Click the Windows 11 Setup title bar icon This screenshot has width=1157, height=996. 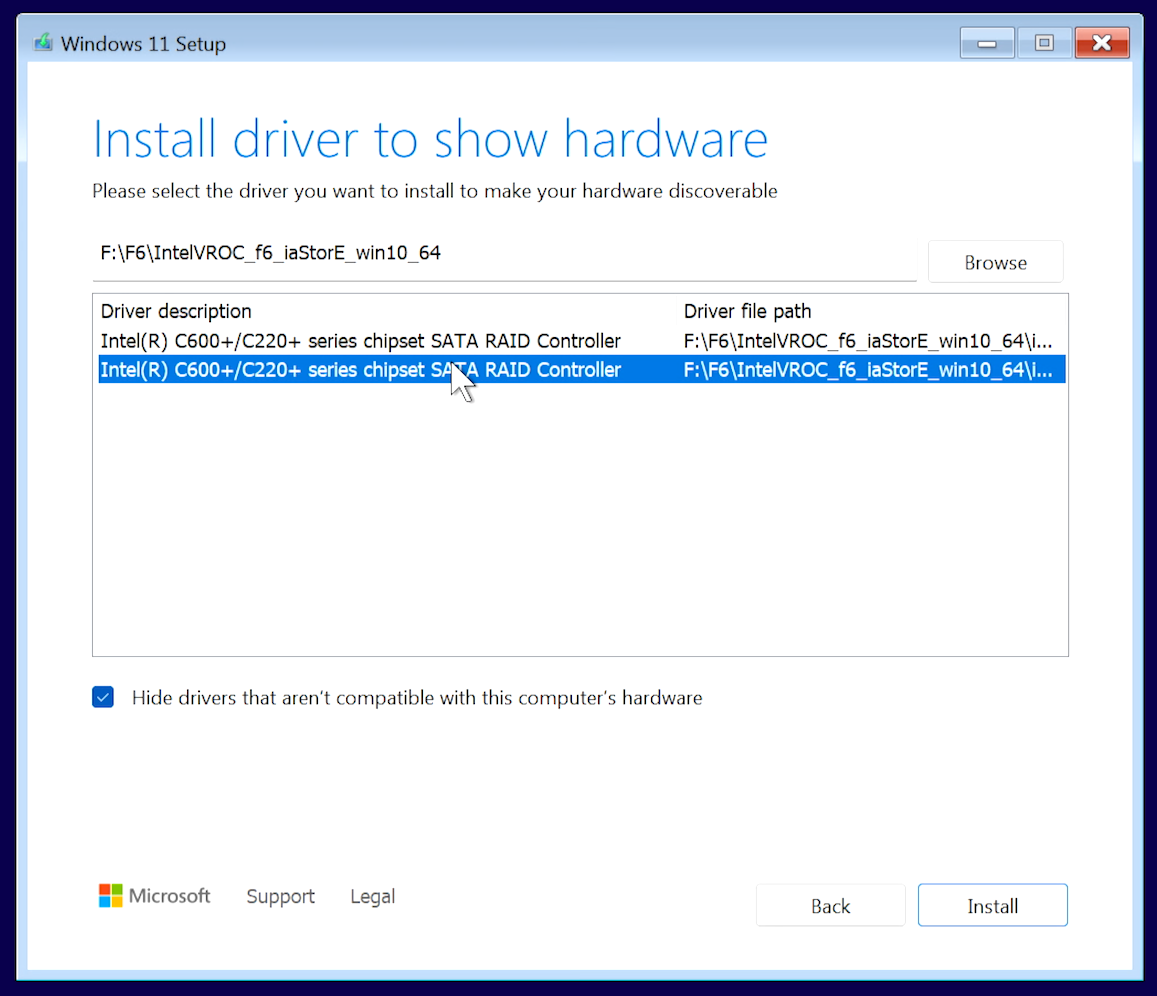click(x=44, y=43)
